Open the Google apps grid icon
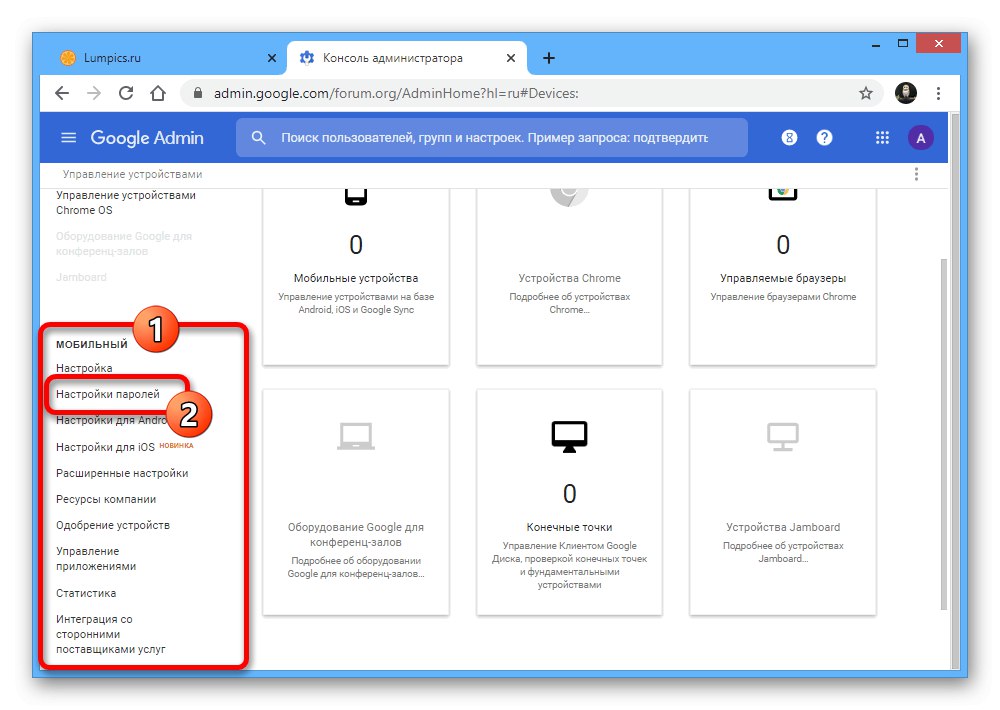The height and width of the screenshot is (710, 1000). click(x=882, y=138)
